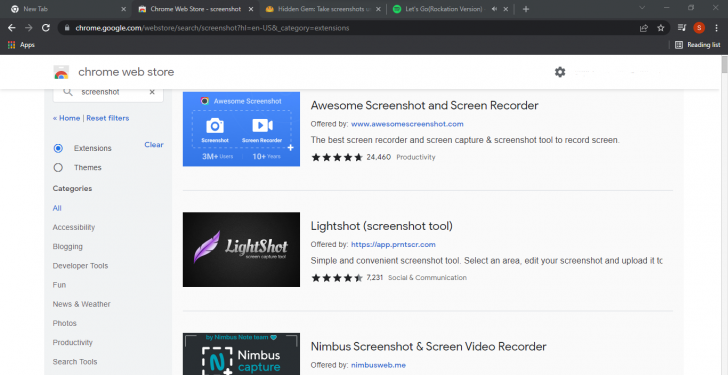Select the Photos category
728x375 pixels.
65,323
